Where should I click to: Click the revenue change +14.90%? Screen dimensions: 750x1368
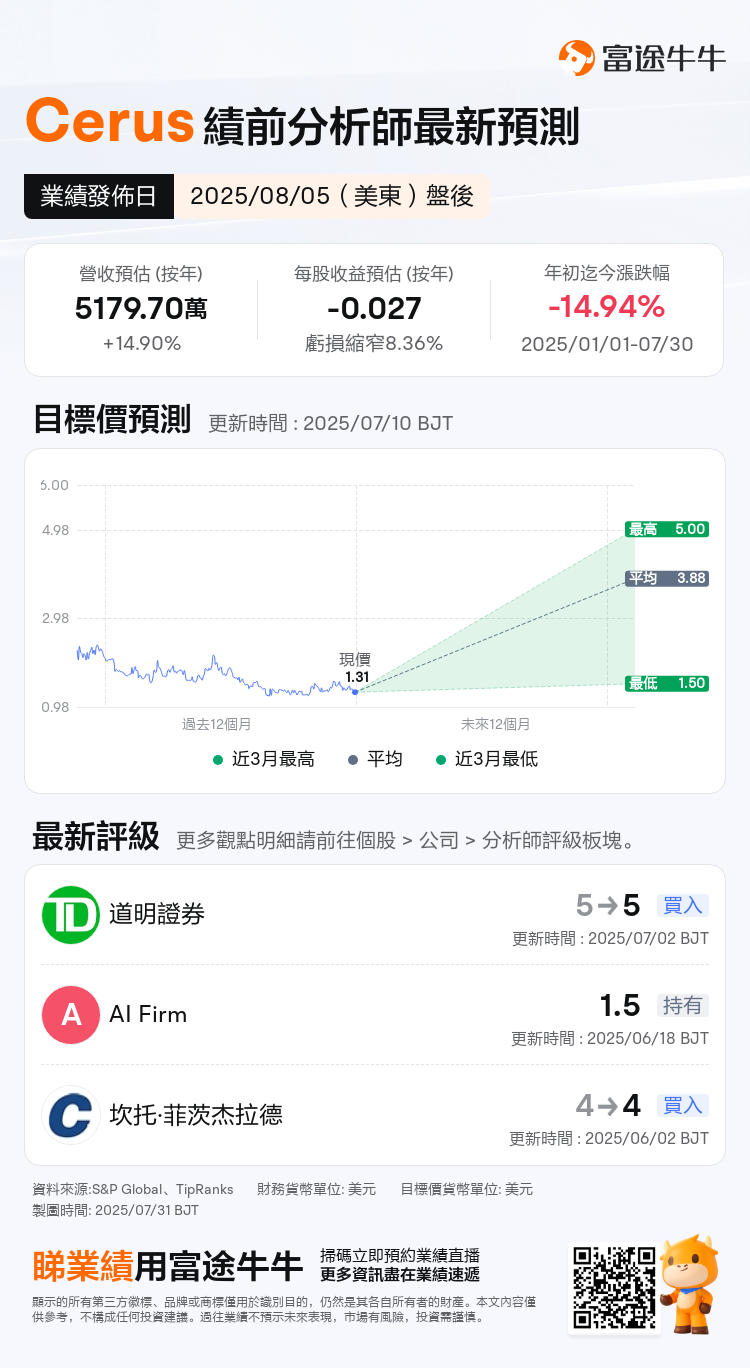[x=141, y=344]
